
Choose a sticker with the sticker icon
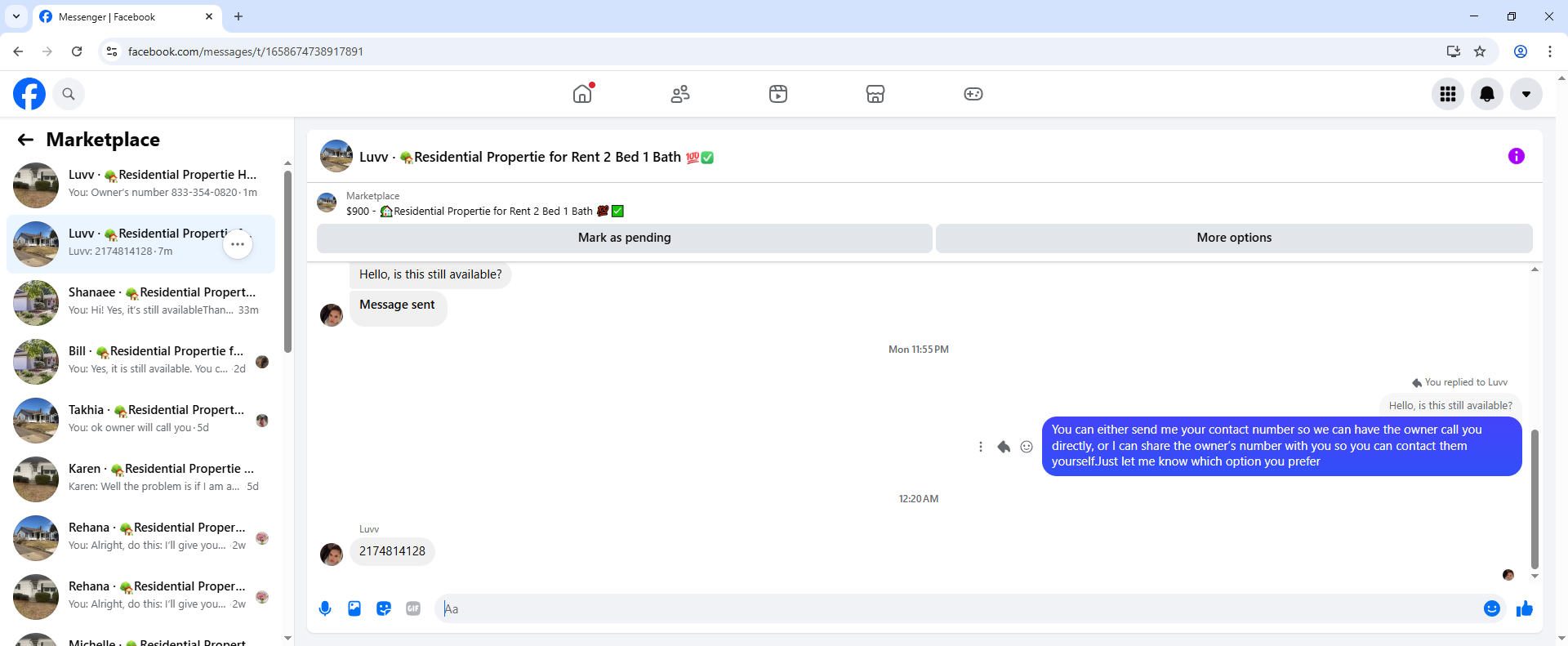click(384, 608)
